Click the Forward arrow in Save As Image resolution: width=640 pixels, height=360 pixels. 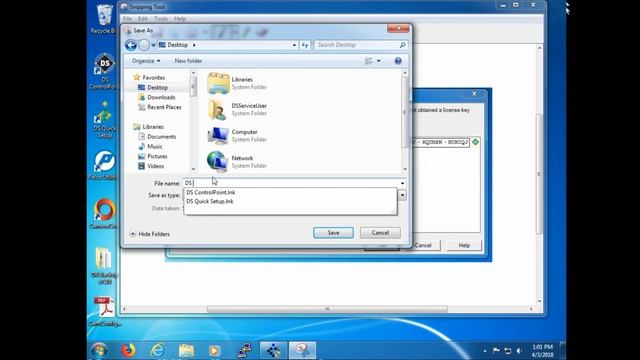click(x=144, y=45)
